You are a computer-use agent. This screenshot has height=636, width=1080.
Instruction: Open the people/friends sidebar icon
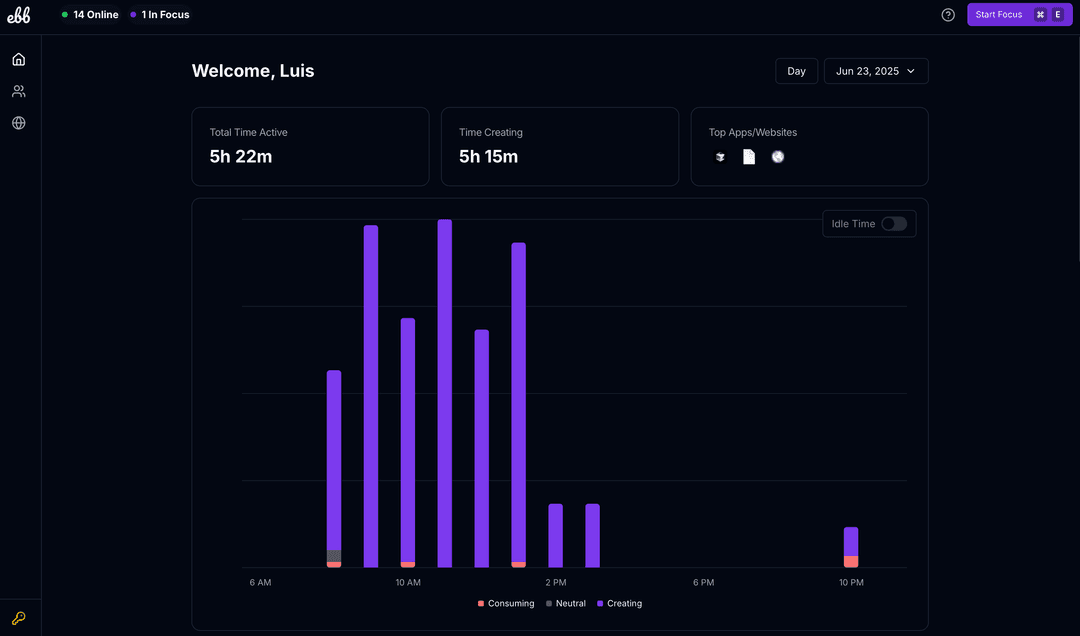[x=19, y=91]
